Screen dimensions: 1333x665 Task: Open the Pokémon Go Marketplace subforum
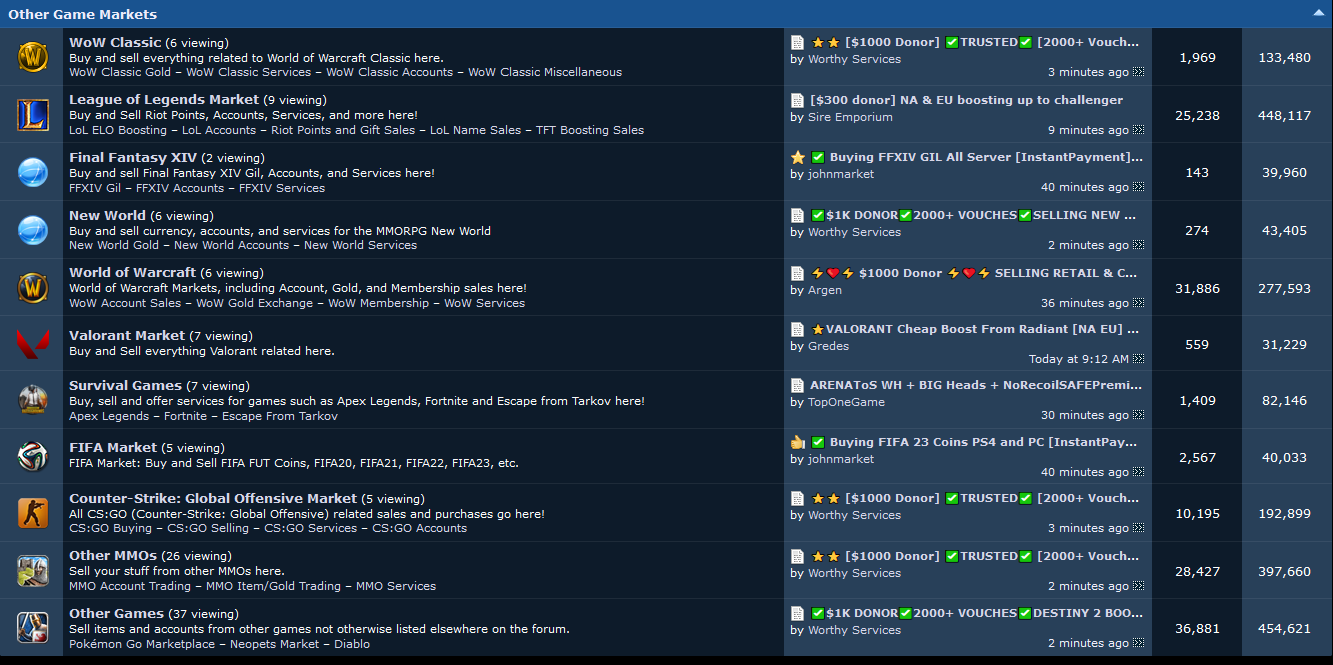pos(142,644)
